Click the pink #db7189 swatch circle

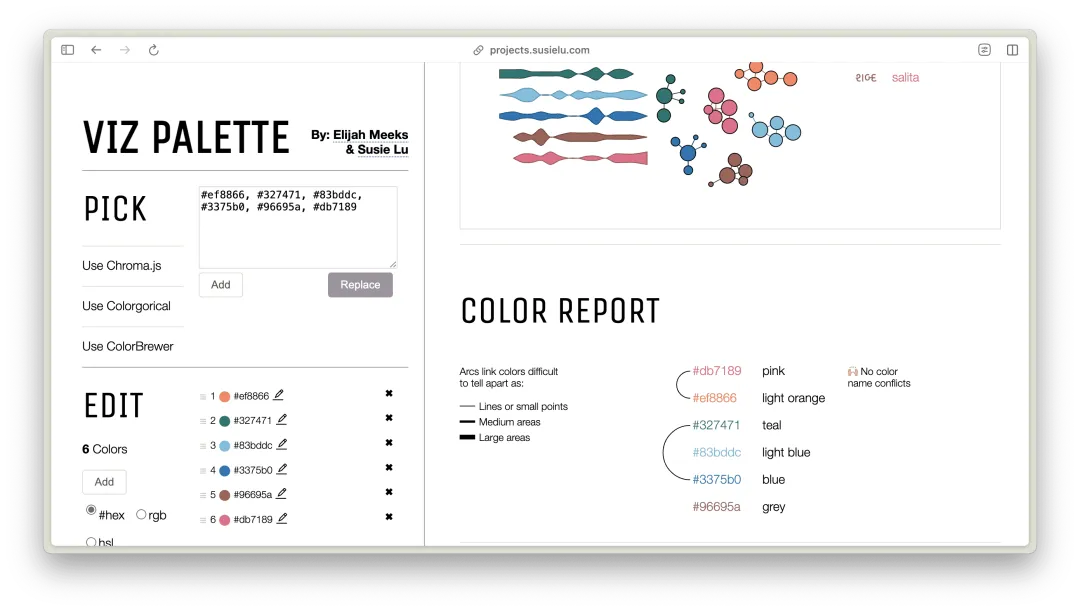pos(225,520)
